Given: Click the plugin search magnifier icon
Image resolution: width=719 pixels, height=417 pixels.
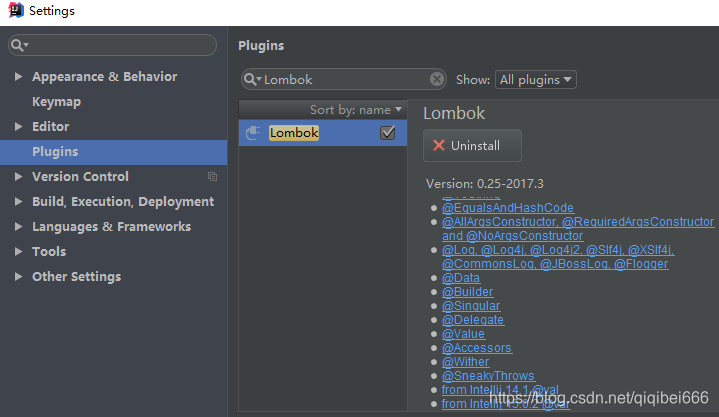Looking at the screenshot, I should [x=250, y=79].
